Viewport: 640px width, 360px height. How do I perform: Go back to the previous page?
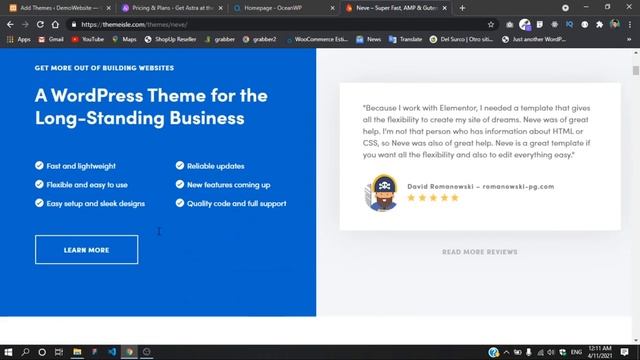click(10, 24)
